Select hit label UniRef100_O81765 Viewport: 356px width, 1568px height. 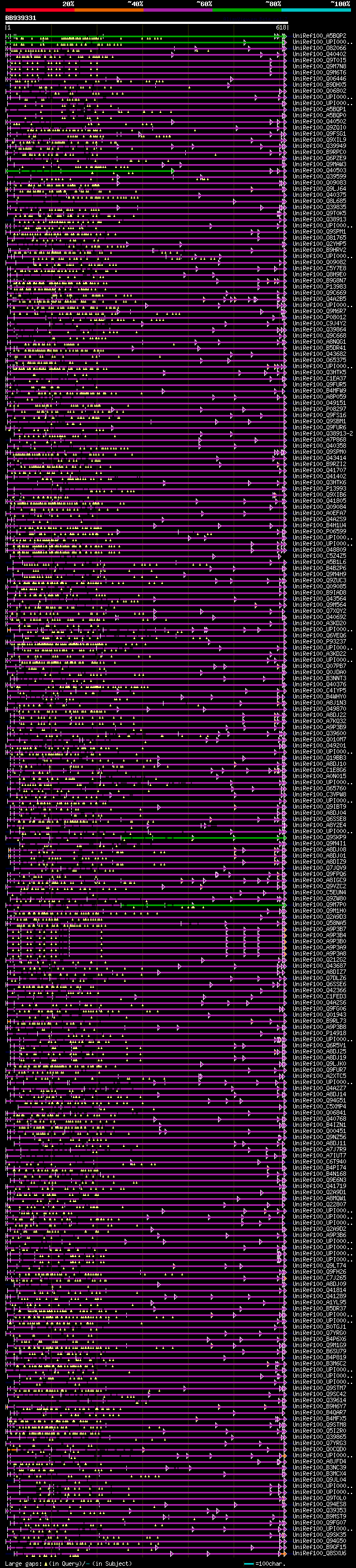coord(319,238)
